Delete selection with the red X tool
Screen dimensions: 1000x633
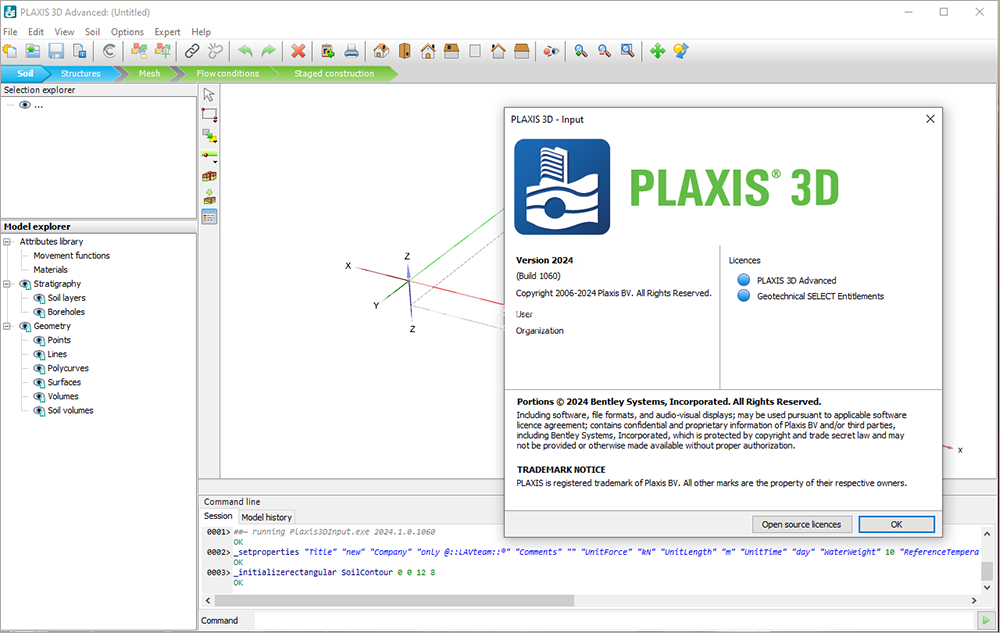click(x=299, y=50)
